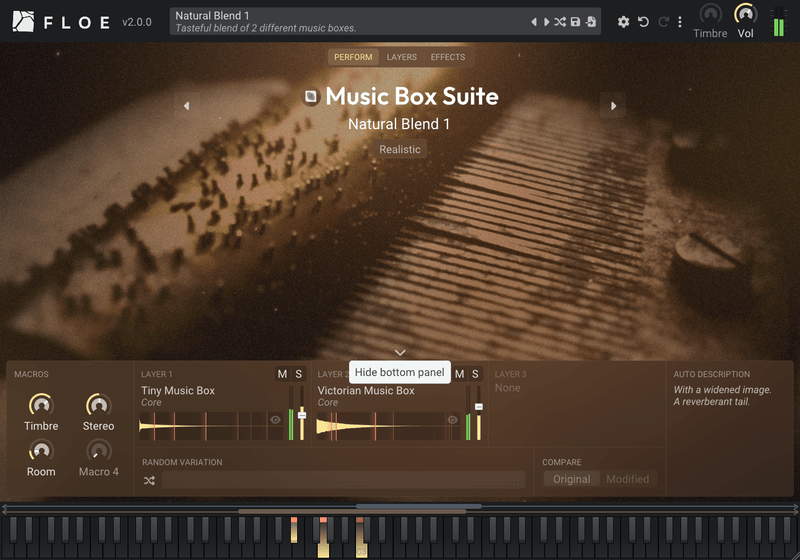
Task: Switch to the PERFORM tab
Action: click(x=353, y=57)
